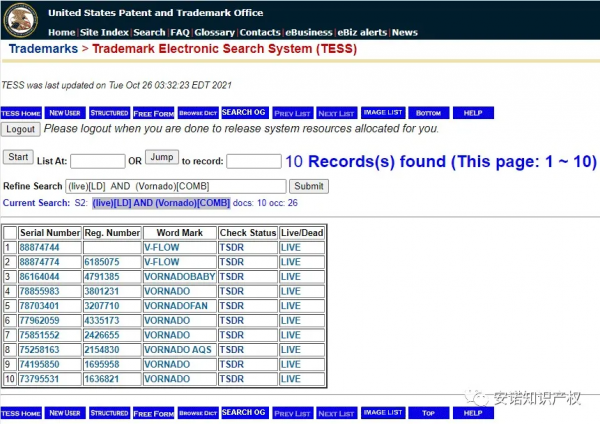This screenshot has width=600, height=424.
Task: Click inside the Refine Search text field
Action: pyautogui.click(x=174, y=186)
